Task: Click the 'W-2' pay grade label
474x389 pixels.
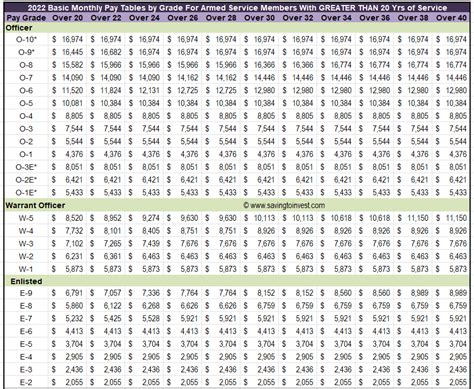Action: point(26,256)
